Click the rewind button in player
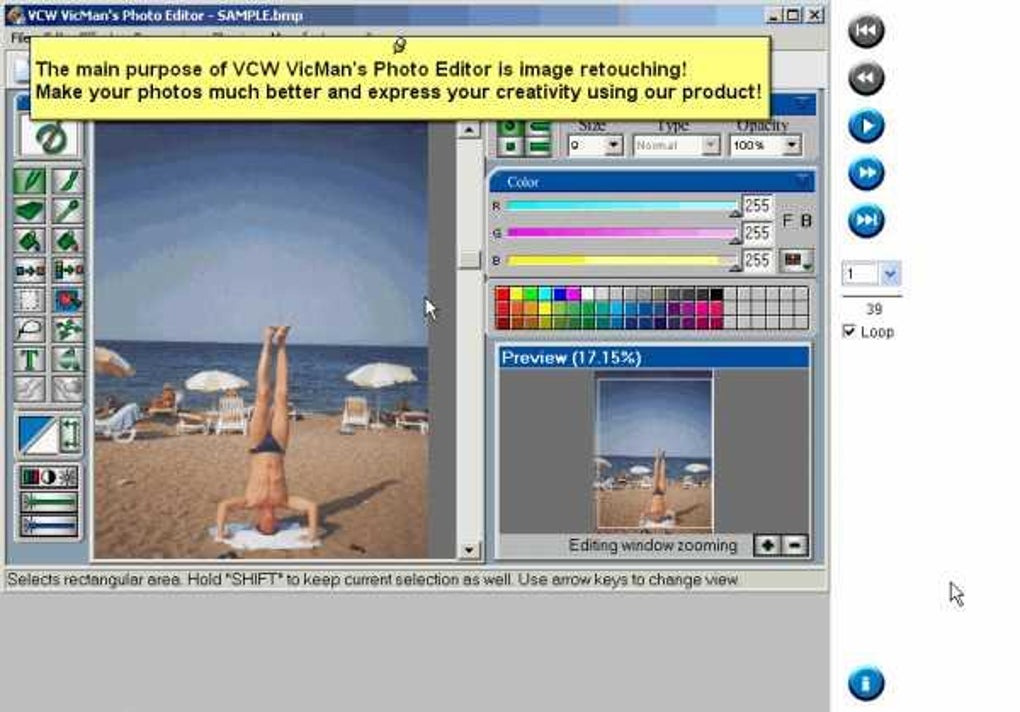The image size is (1020, 712). pos(866,78)
